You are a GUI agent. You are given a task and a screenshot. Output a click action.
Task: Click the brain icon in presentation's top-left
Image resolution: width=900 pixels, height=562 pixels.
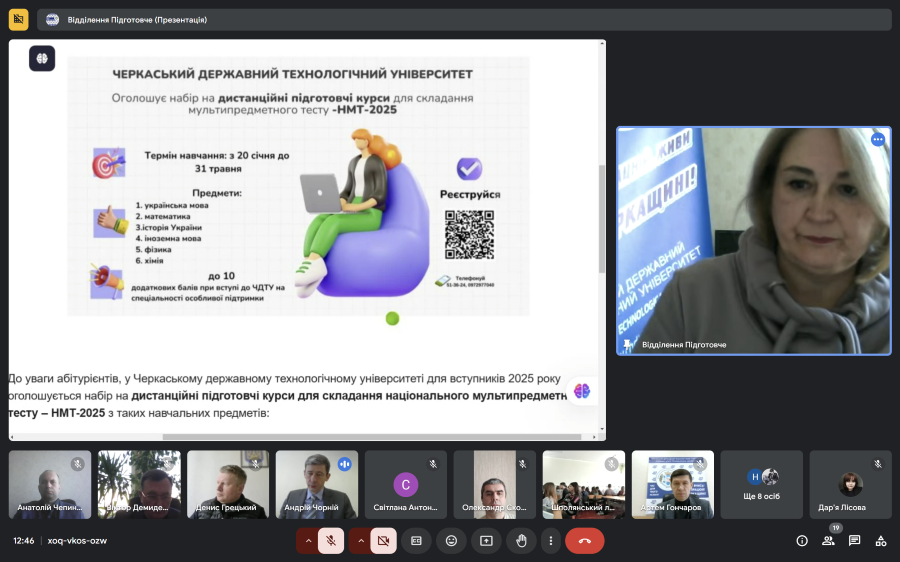point(42,59)
